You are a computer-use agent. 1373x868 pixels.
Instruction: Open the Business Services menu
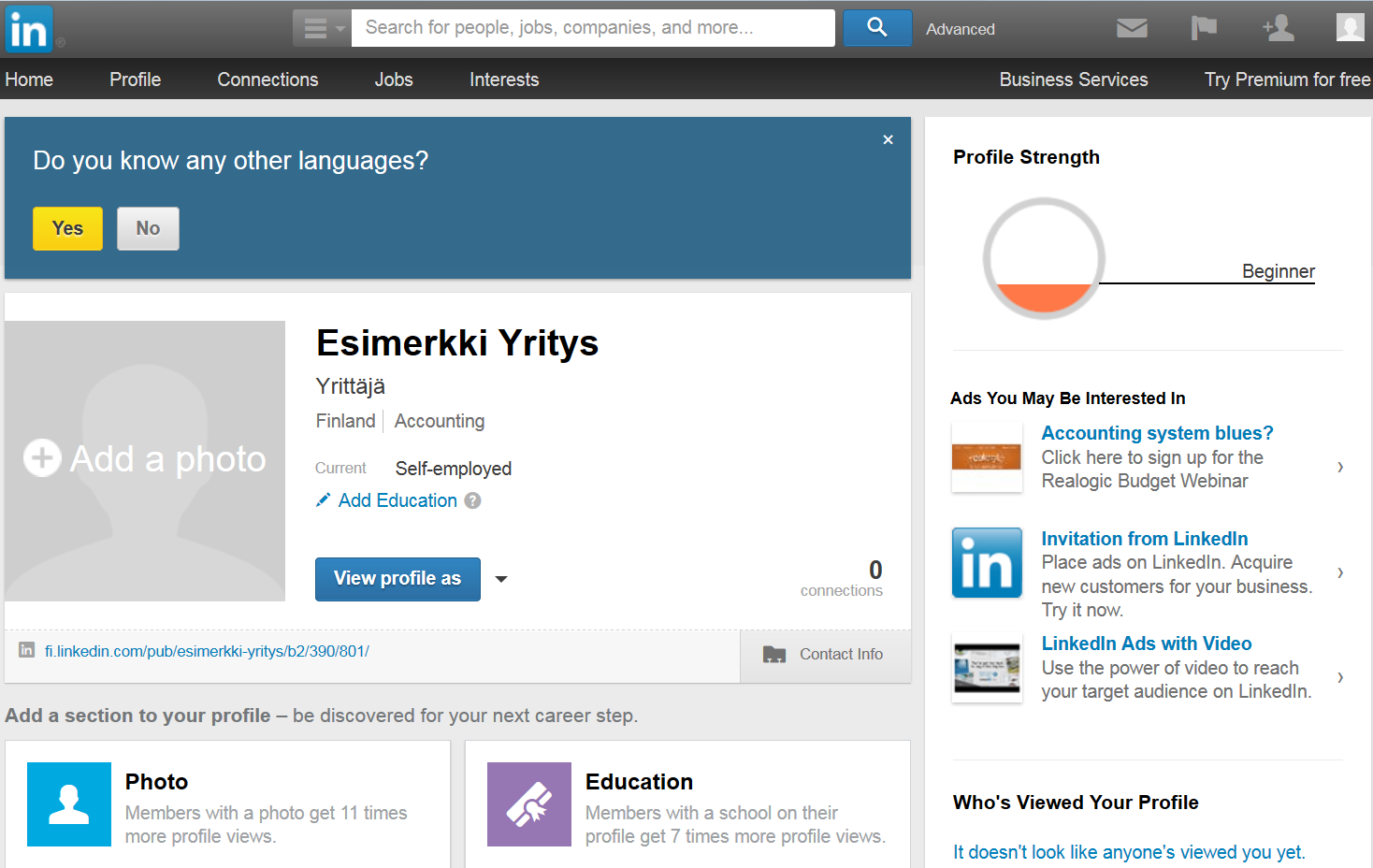click(1074, 80)
